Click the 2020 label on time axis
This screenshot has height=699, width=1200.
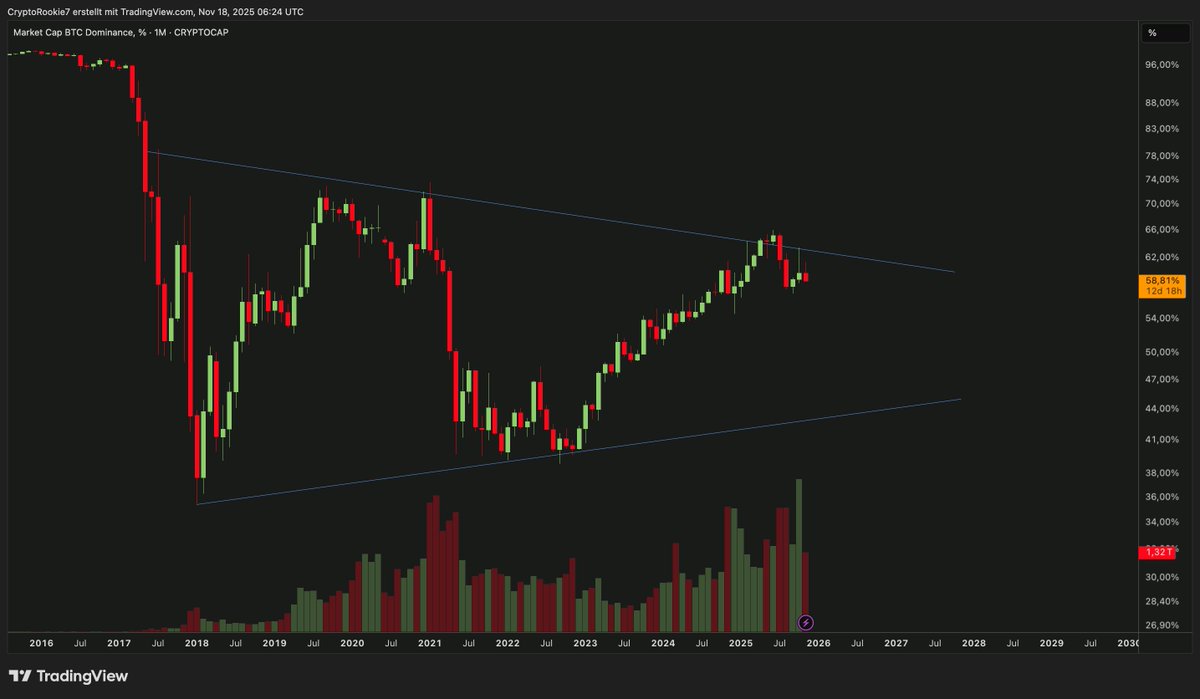[x=352, y=645]
